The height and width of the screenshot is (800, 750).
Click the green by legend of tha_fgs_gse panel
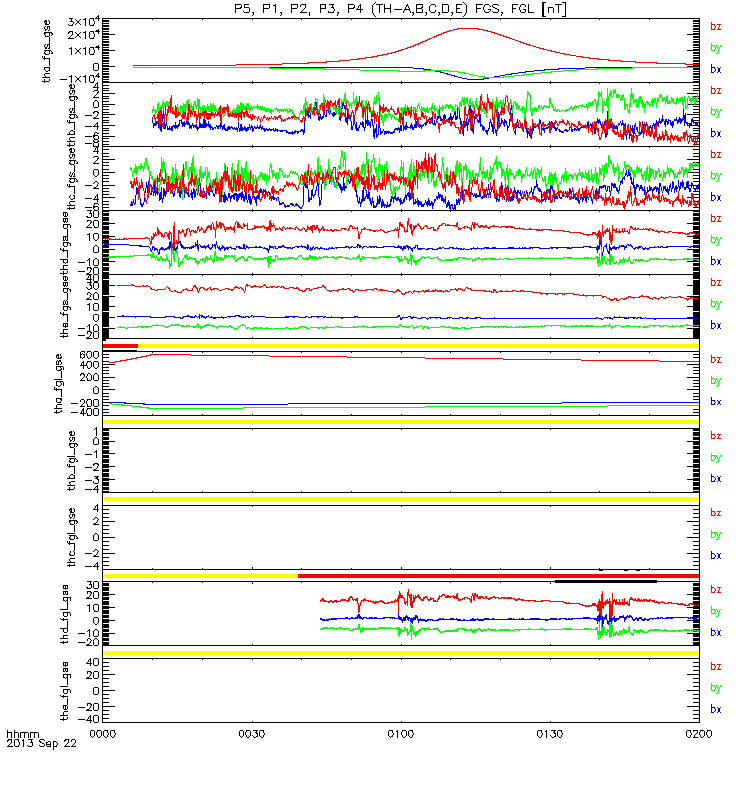(716, 48)
